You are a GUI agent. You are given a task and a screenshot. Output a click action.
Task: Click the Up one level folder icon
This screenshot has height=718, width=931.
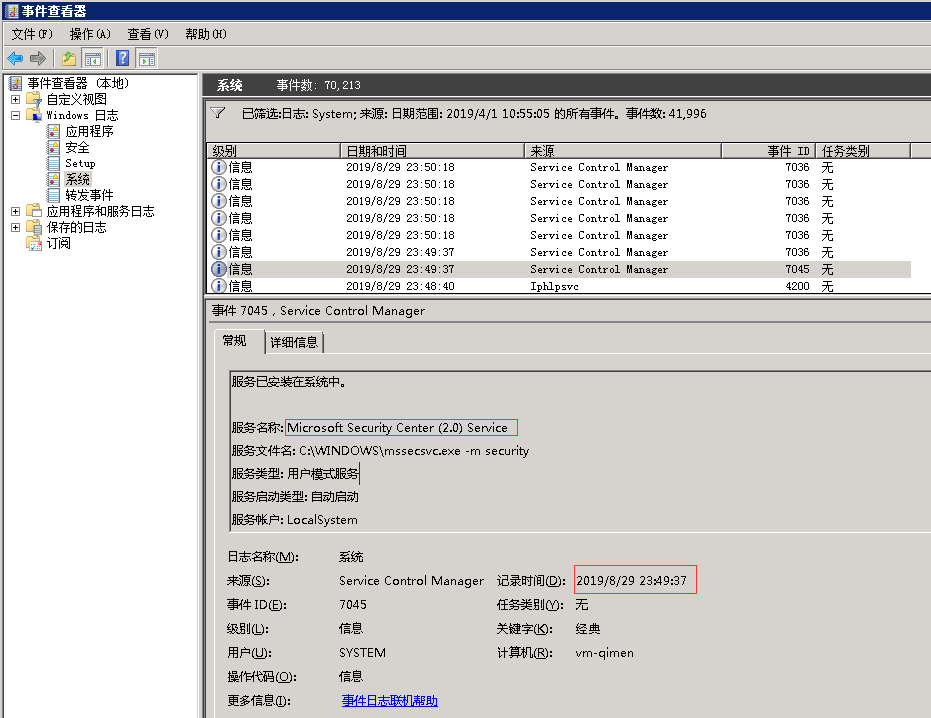(x=69, y=58)
